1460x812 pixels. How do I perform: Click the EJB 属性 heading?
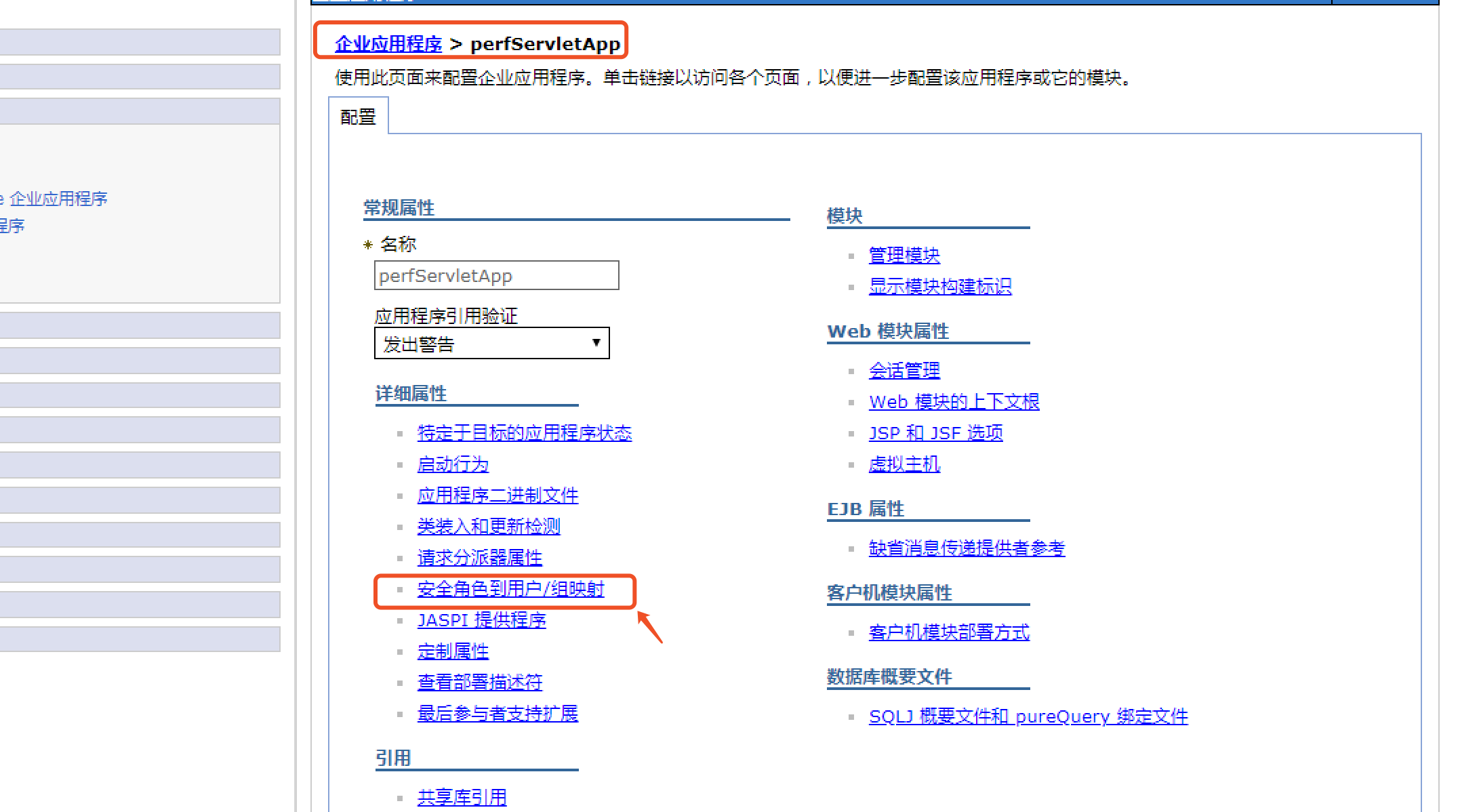866,509
